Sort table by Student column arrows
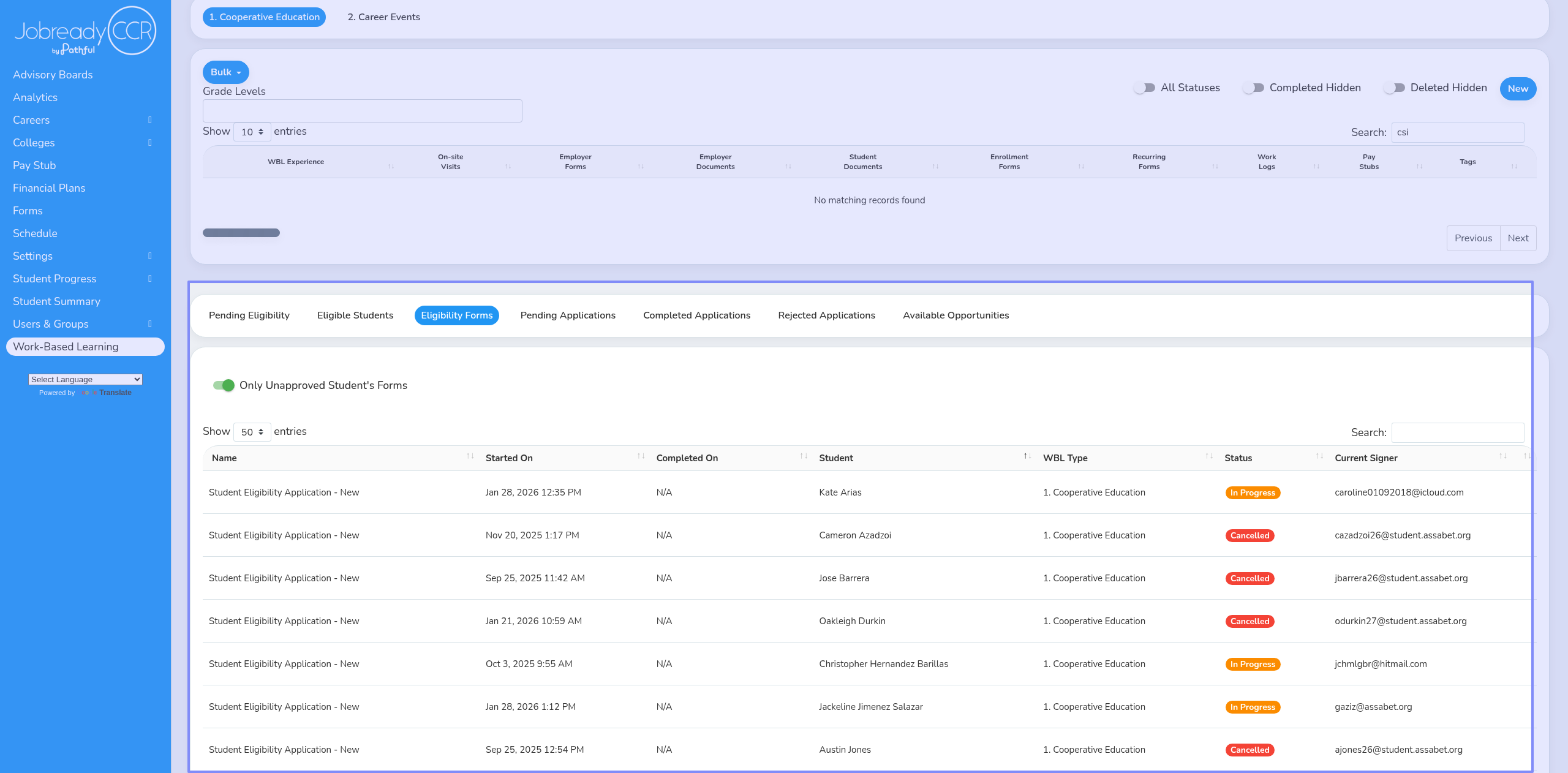Viewport: 1568px width, 773px height. [x=1027, y=456]
